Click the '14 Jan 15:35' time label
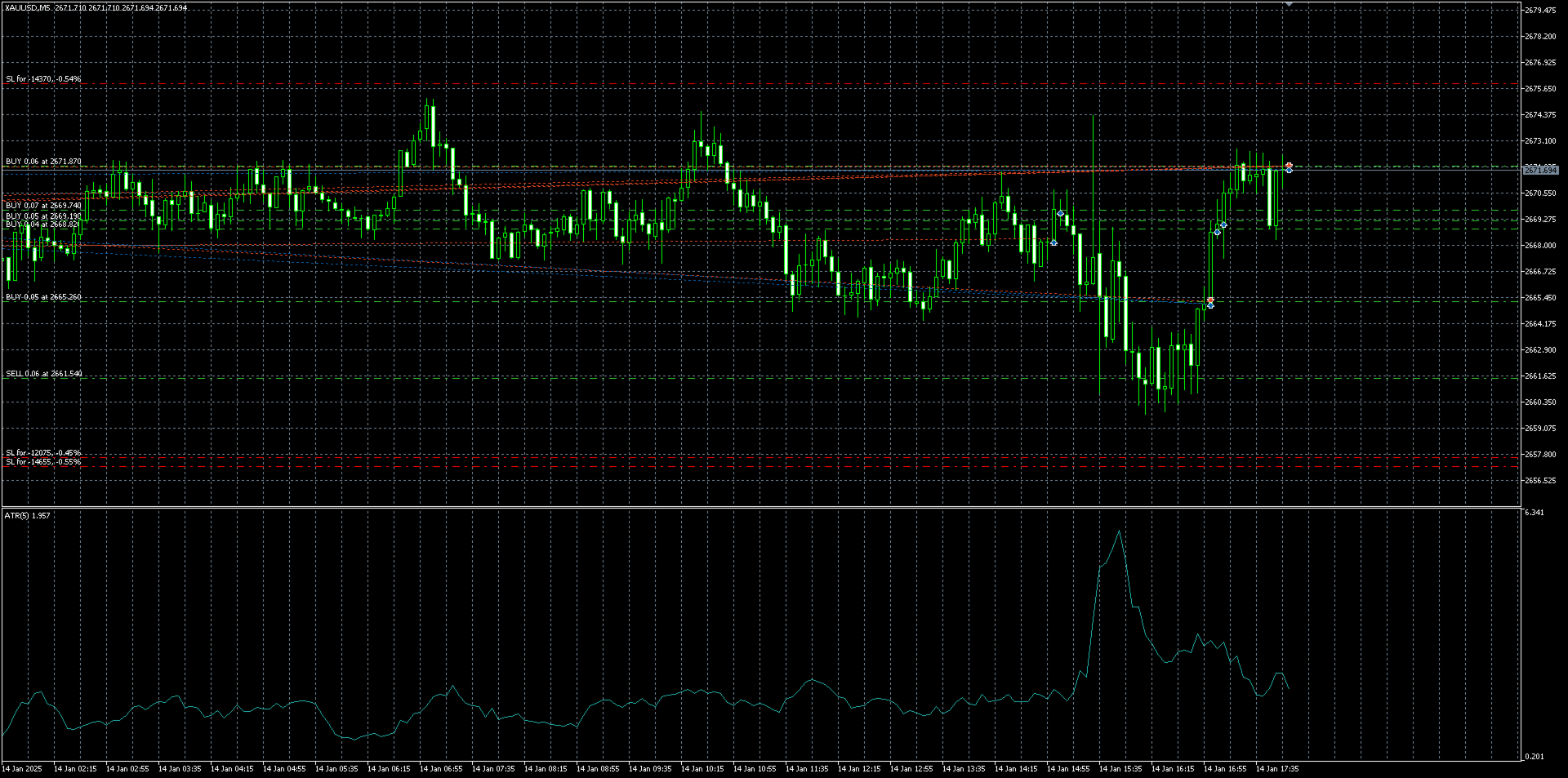The width and height of the screenshot is (1568, 778). 1120,769
